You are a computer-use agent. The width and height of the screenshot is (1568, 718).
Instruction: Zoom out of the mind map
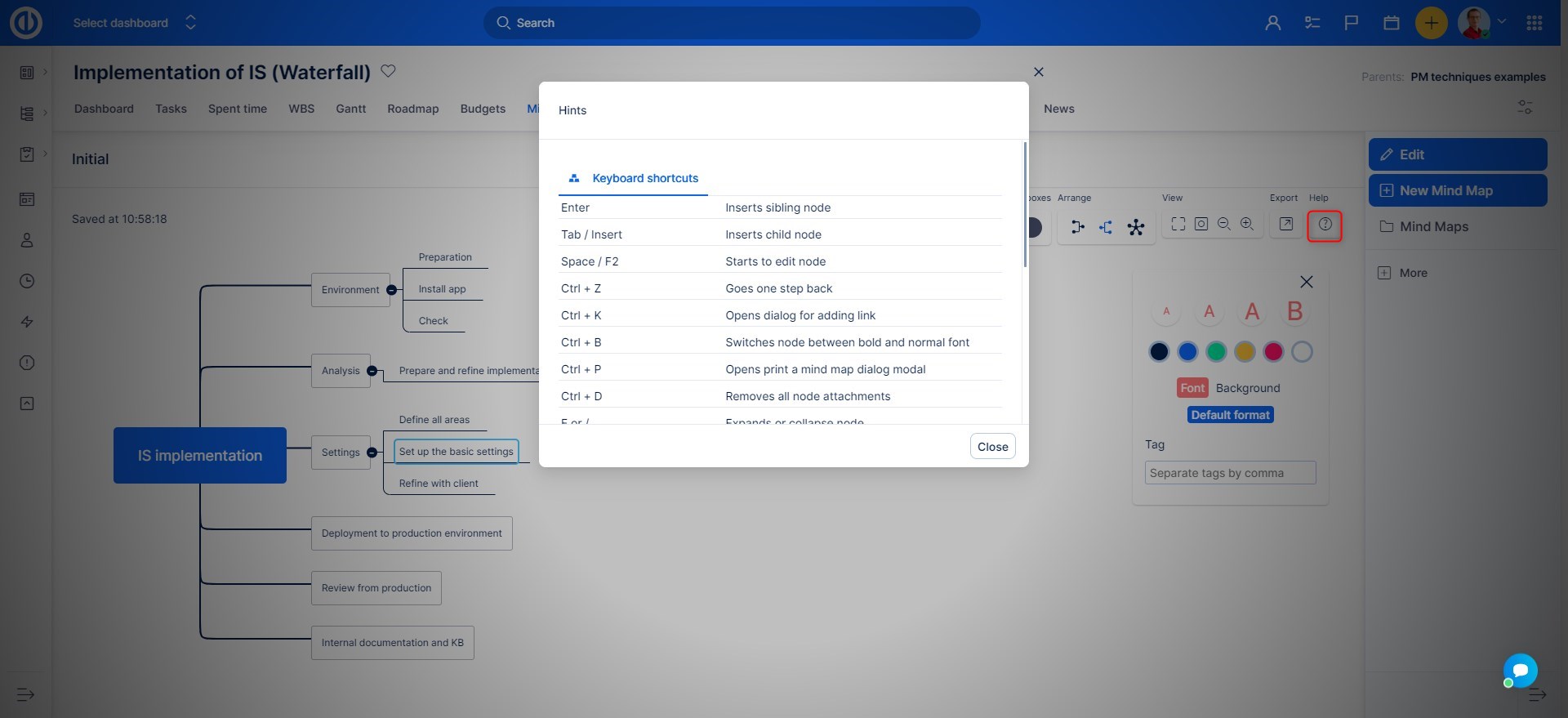pyautogui.click(x=1223, y=225)
